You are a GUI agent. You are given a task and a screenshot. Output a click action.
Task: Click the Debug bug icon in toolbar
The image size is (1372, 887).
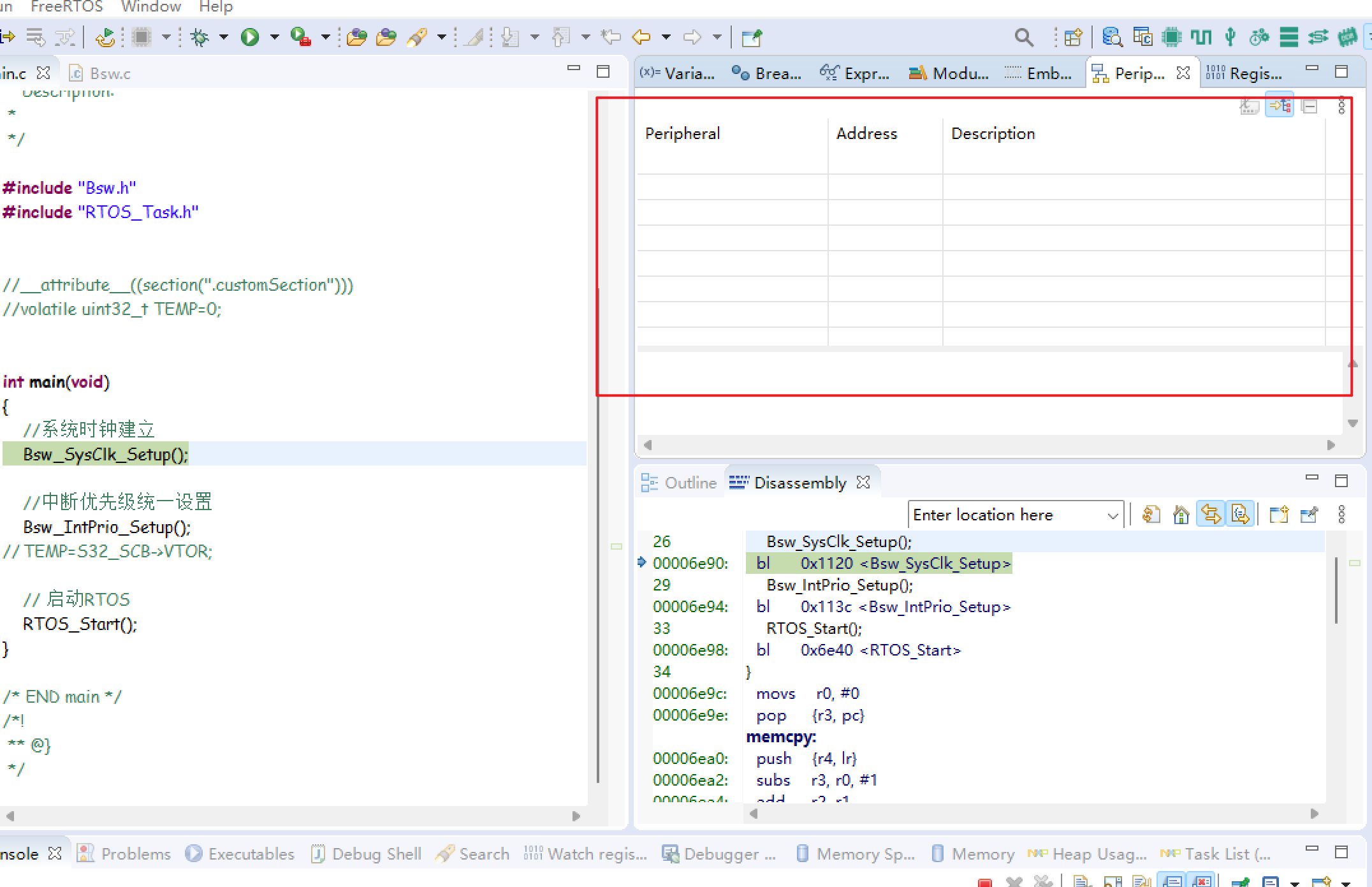(x=200, y=38)
